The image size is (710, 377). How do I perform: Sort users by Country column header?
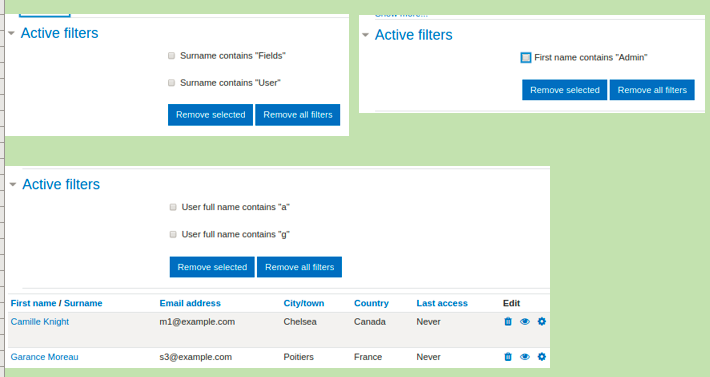tap(371, 303)
